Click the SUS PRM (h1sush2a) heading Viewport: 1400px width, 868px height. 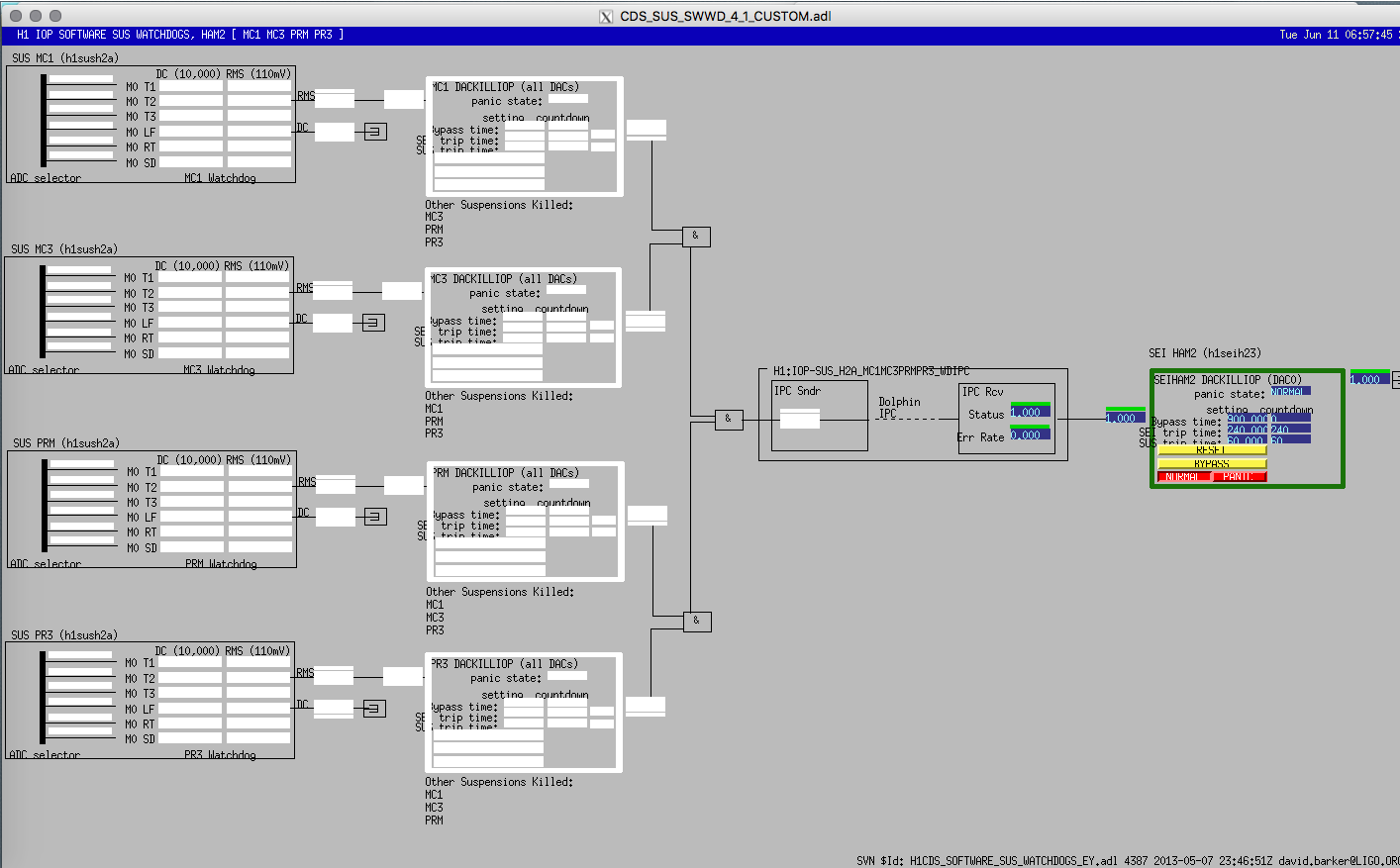tap(66, 443)
